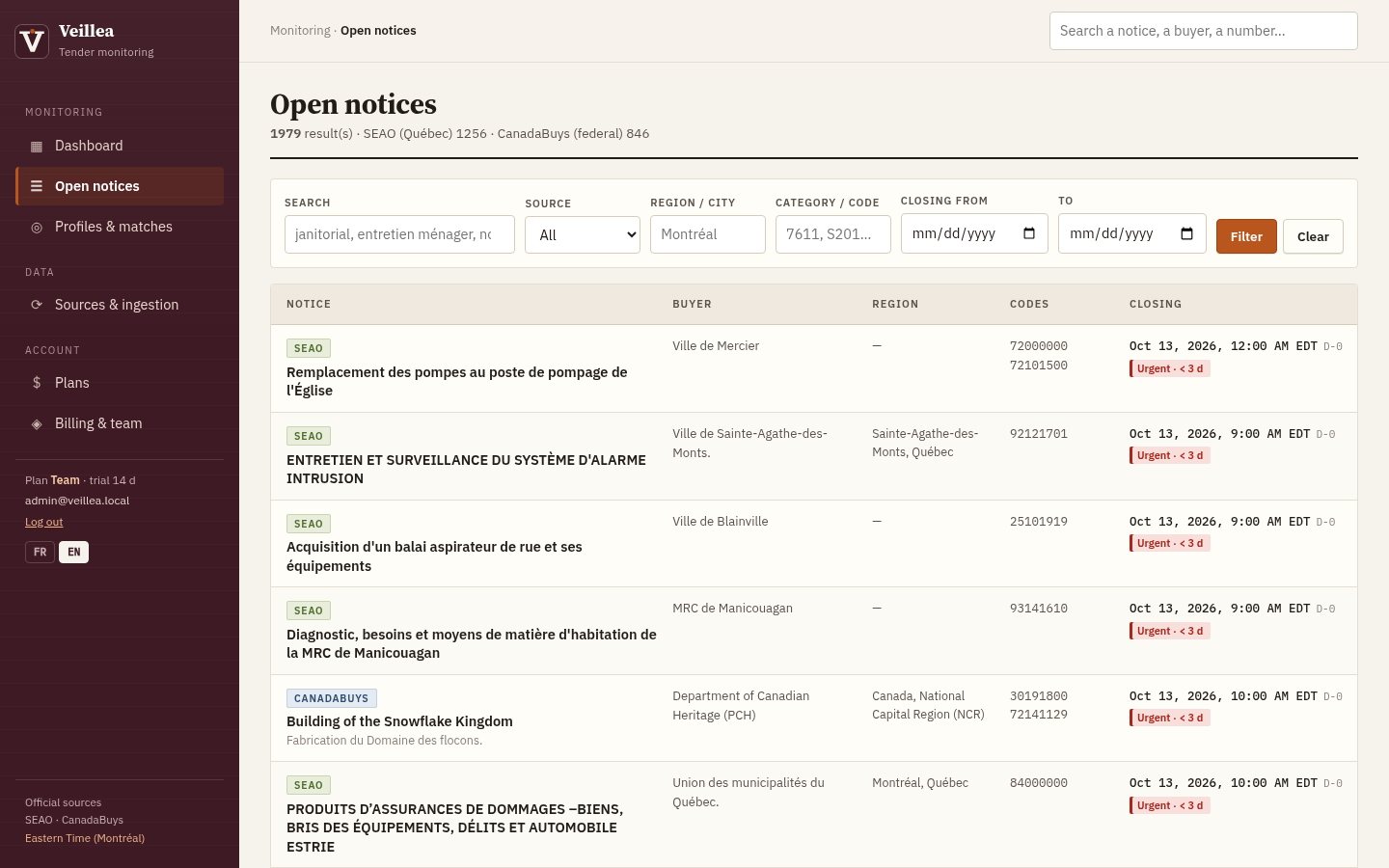
Task: Click the To date field
Action: click(x=1132, y=233)
